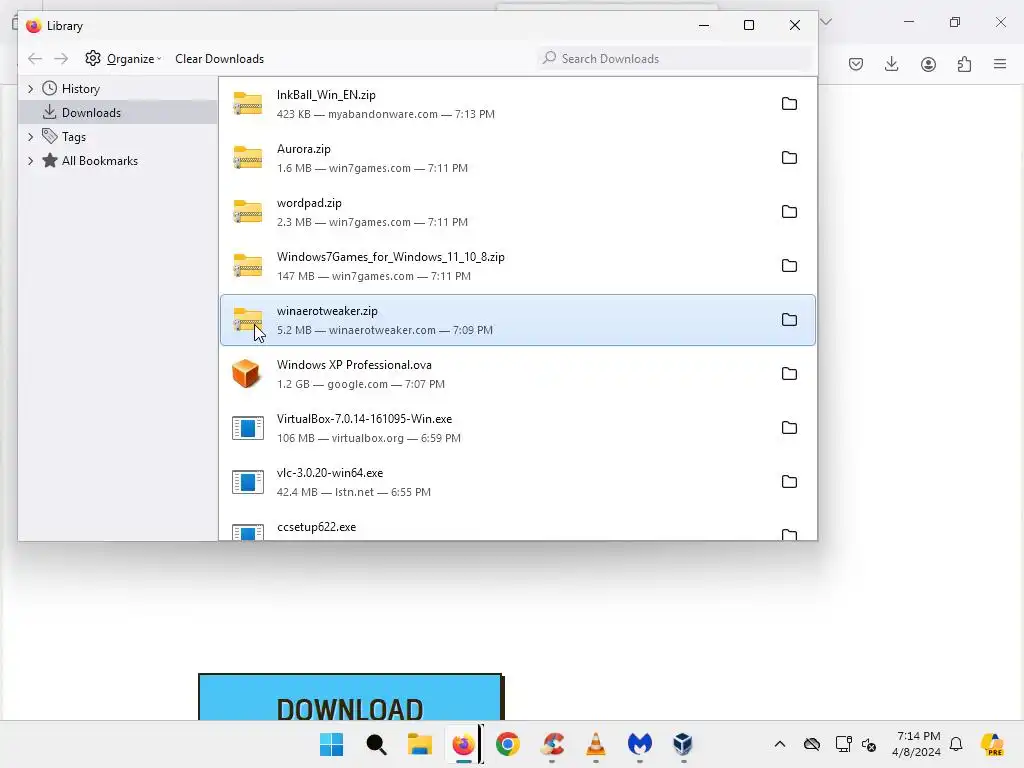Click Clear Downloads button
Image resolution: width=1024 pixels, height=768 pixels.
point(219,59)
